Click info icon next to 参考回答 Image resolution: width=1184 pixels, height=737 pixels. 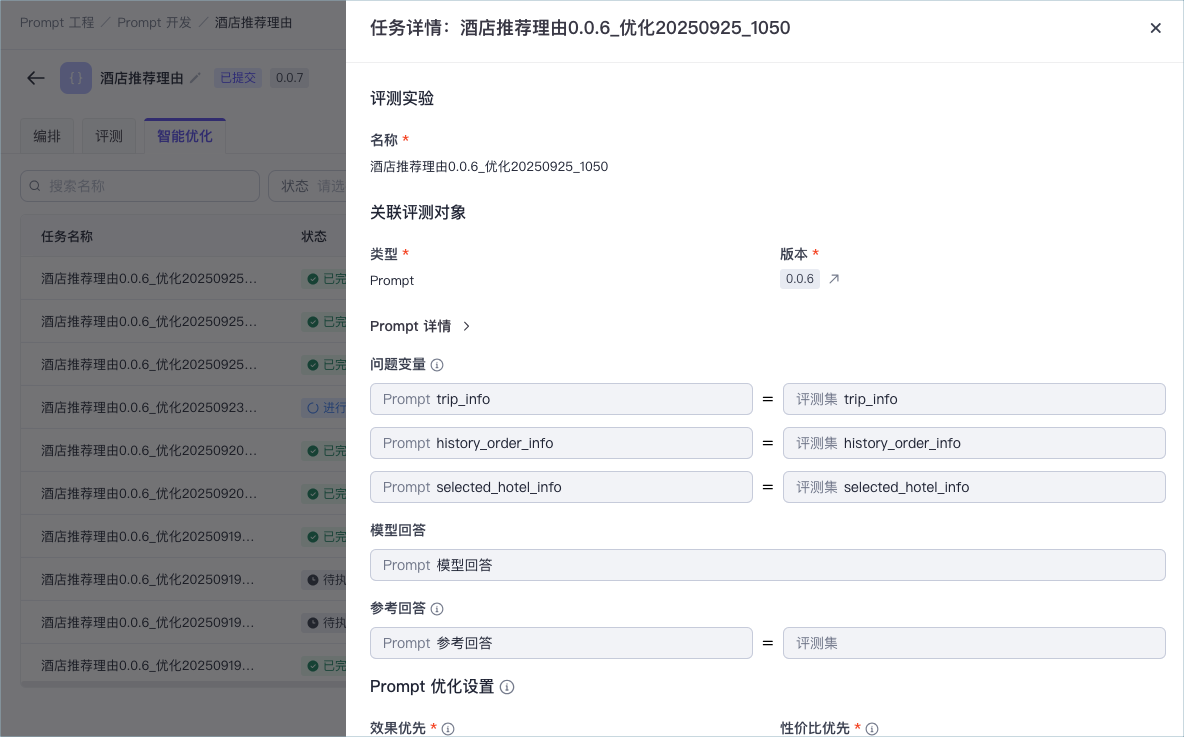[437, 609]
